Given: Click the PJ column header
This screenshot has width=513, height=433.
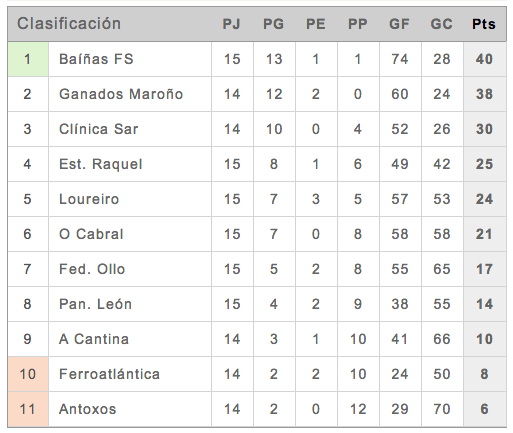Looking at the screenshot, I should coord(232,24).
